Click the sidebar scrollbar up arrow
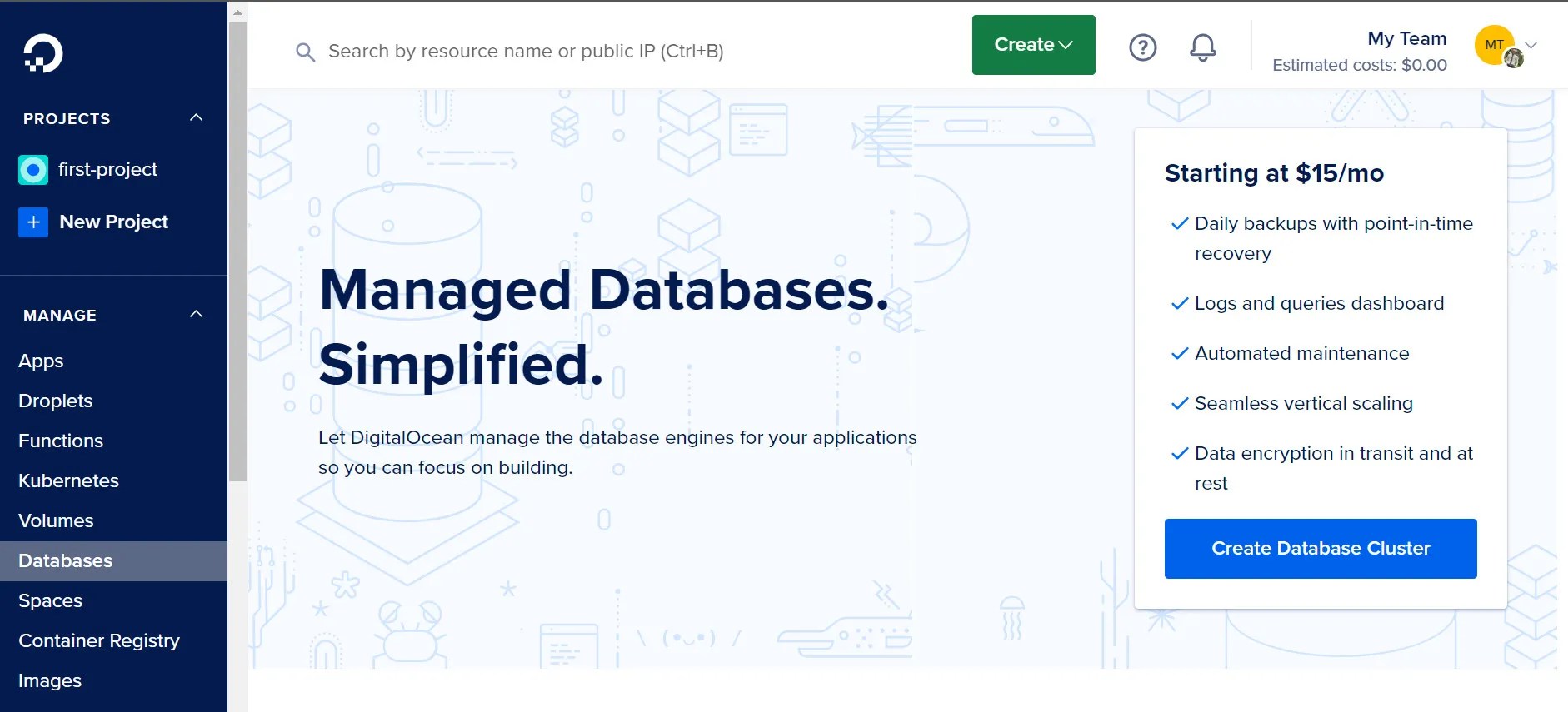 click(237, 12)
